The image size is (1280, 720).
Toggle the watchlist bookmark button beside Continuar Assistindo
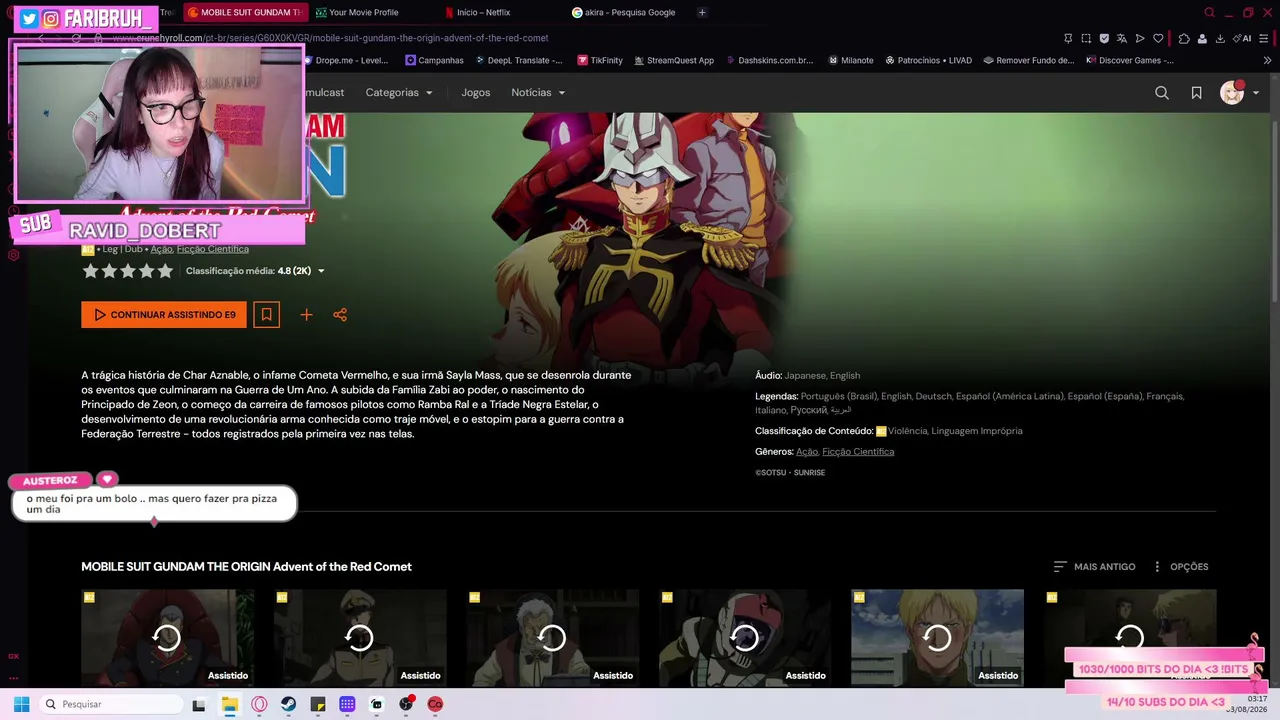266,314
